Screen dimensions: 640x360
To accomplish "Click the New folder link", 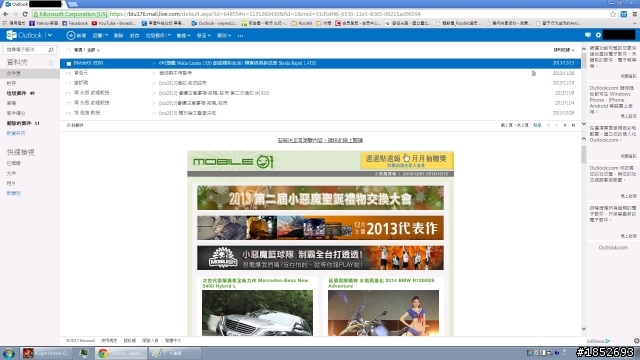I will tap(16, 133).
